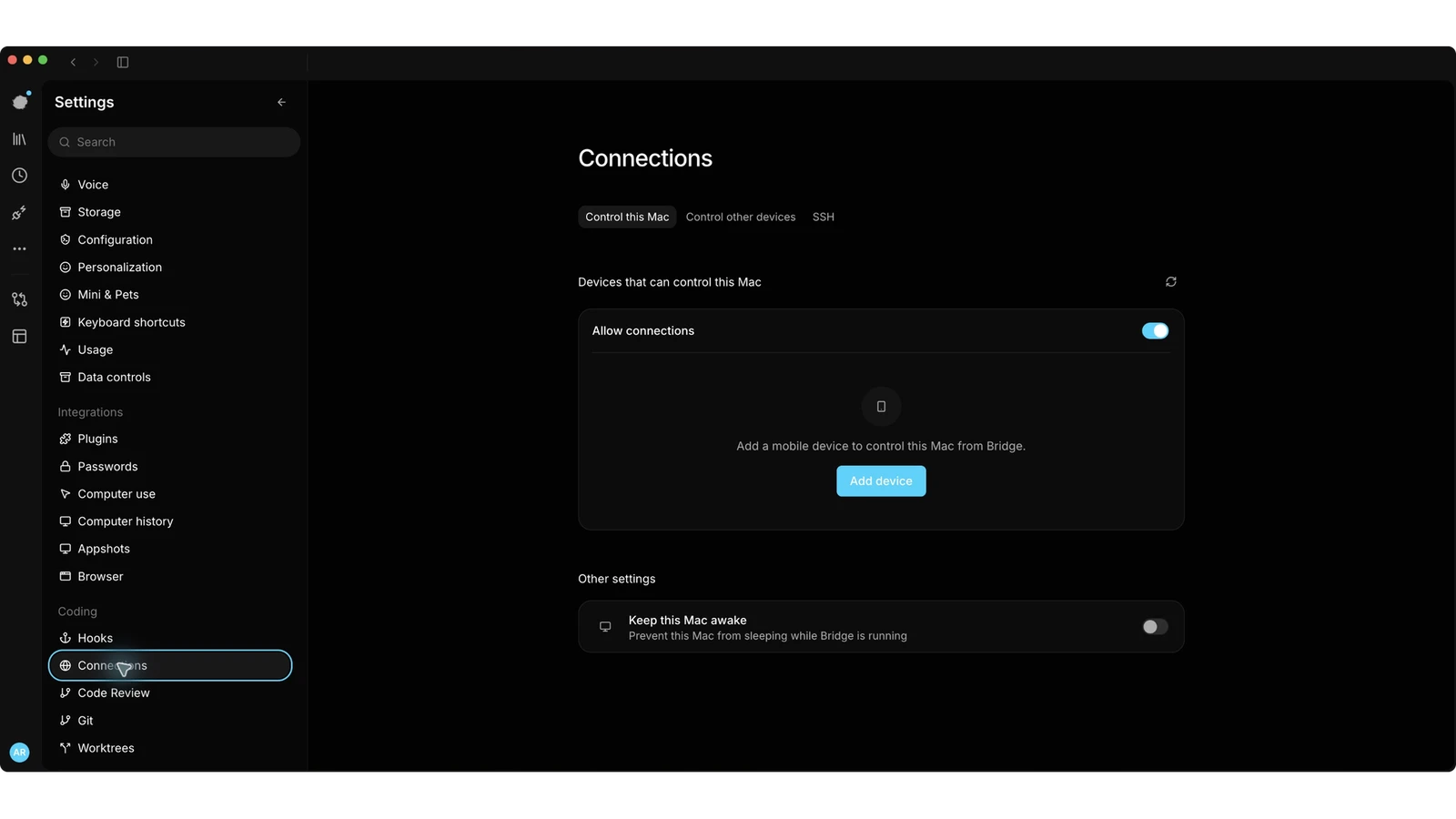The height and width of the screenshot is (819, 1456).
Task: Click the forward navigation arrow in title bar
Action: [96, 62]
